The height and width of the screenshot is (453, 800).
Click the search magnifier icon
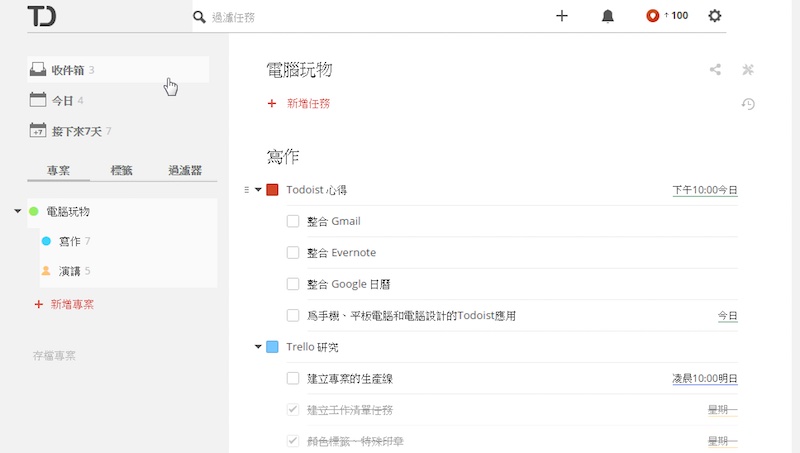[199, 17]
